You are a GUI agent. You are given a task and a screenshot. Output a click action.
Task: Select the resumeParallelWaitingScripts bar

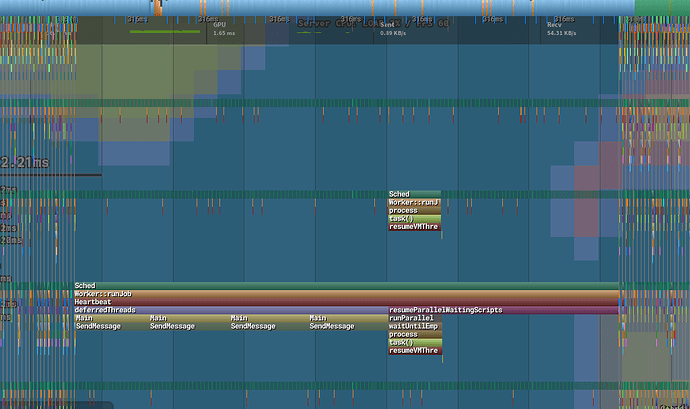(503, 310)
